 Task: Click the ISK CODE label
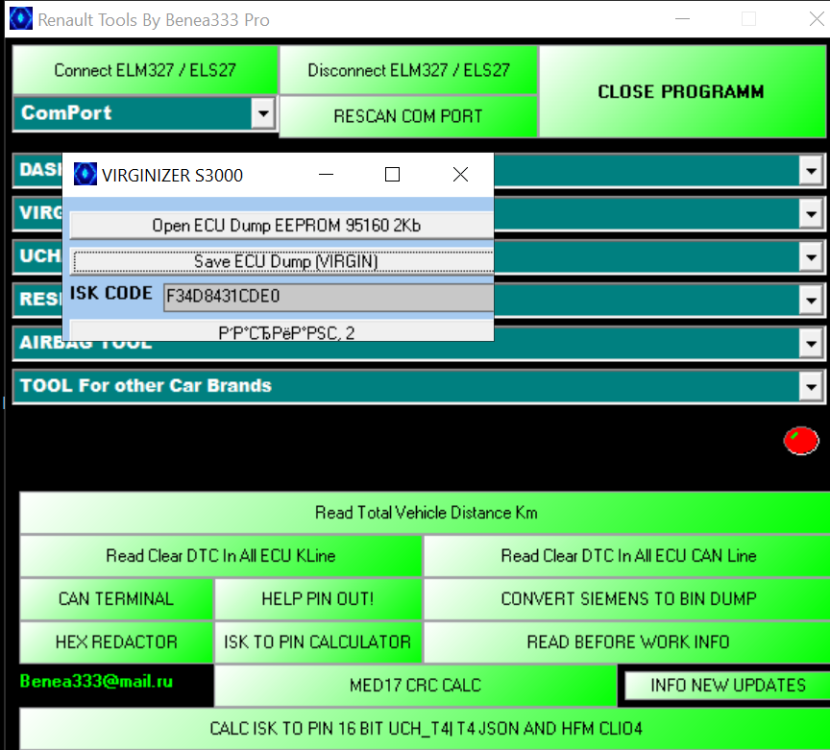pyautogui.click(x=111, y=293)
